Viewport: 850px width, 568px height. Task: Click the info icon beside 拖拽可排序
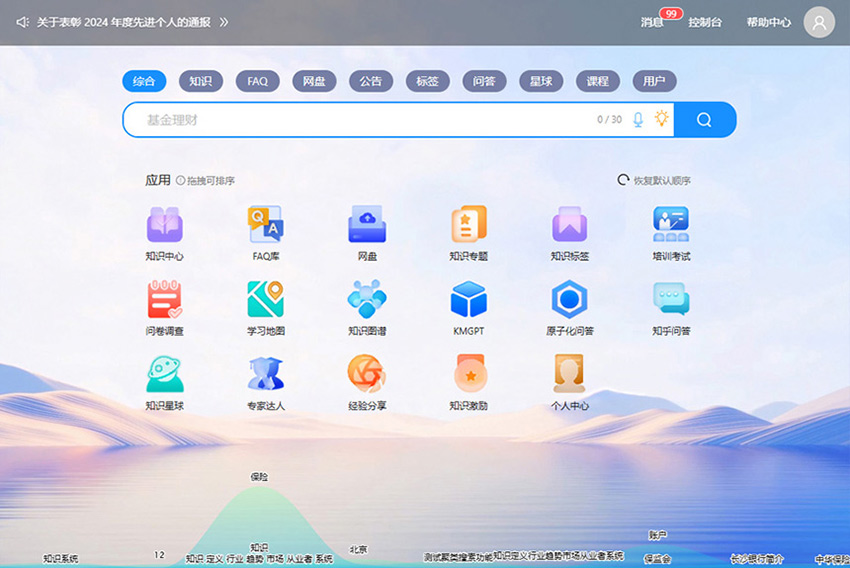(x=181, y=180)
